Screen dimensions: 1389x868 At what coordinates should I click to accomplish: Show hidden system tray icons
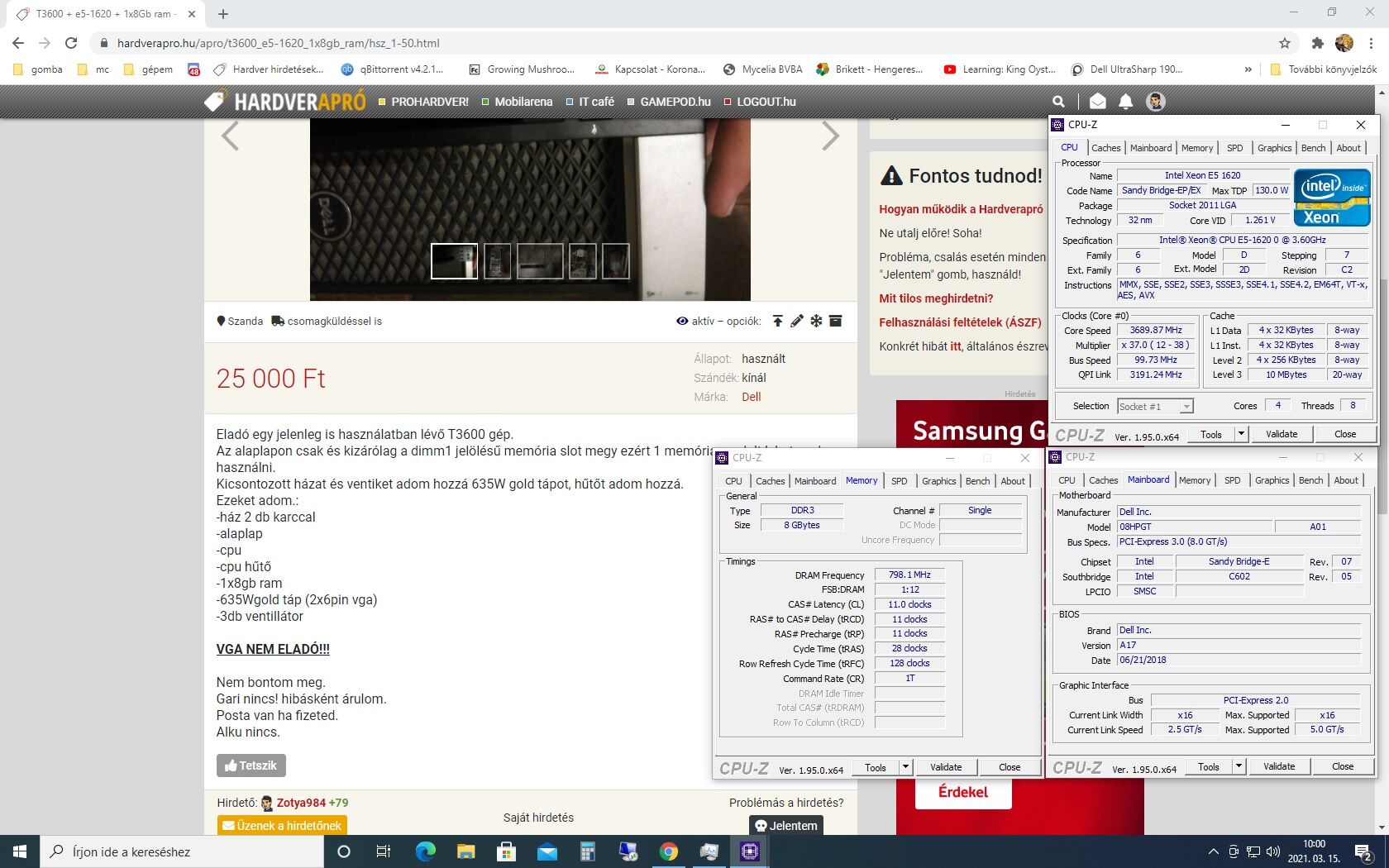click(1213, 851)
